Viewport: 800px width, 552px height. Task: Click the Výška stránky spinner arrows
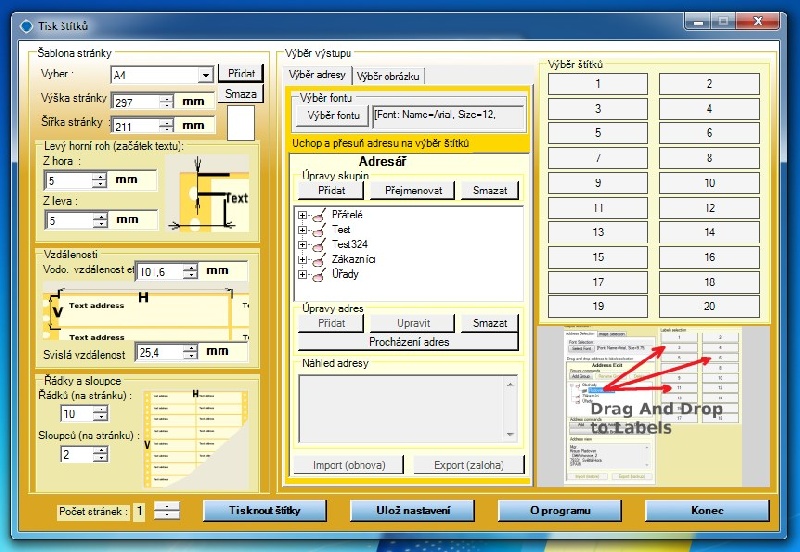pyautogui.click(x=166, y=102)
